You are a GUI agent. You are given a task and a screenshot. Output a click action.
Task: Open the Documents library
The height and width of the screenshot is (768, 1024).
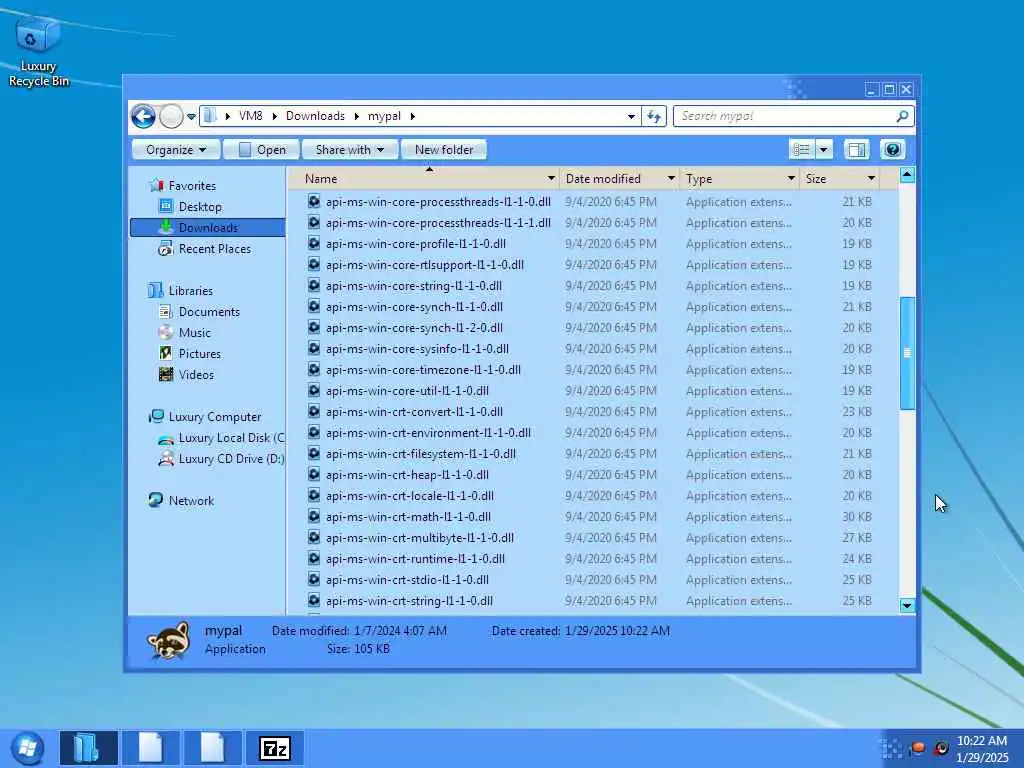click(x=200, y=312)
